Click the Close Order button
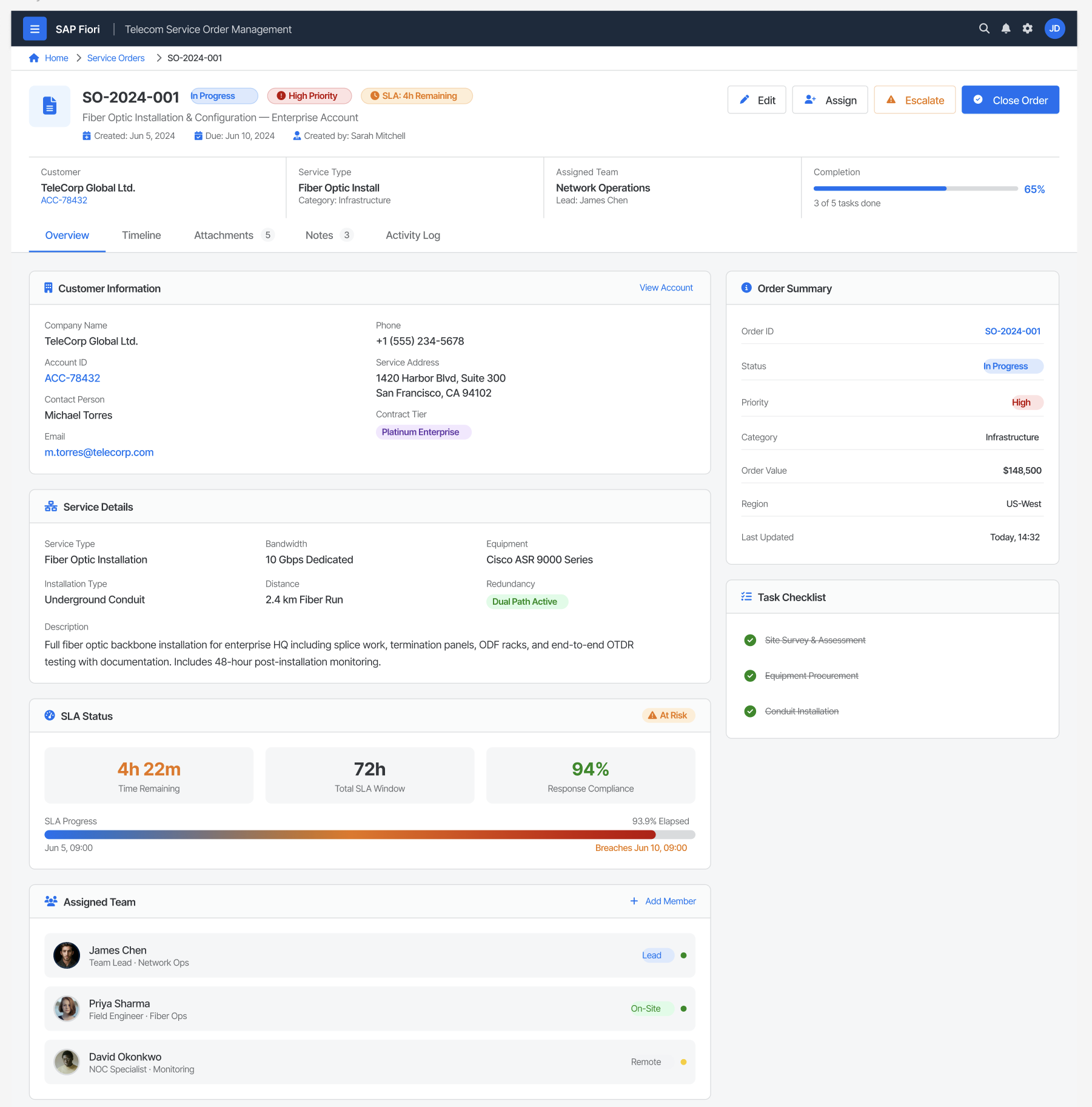The height and width of the screenshot is (1107, 1092). click(x=1011, y=99)
